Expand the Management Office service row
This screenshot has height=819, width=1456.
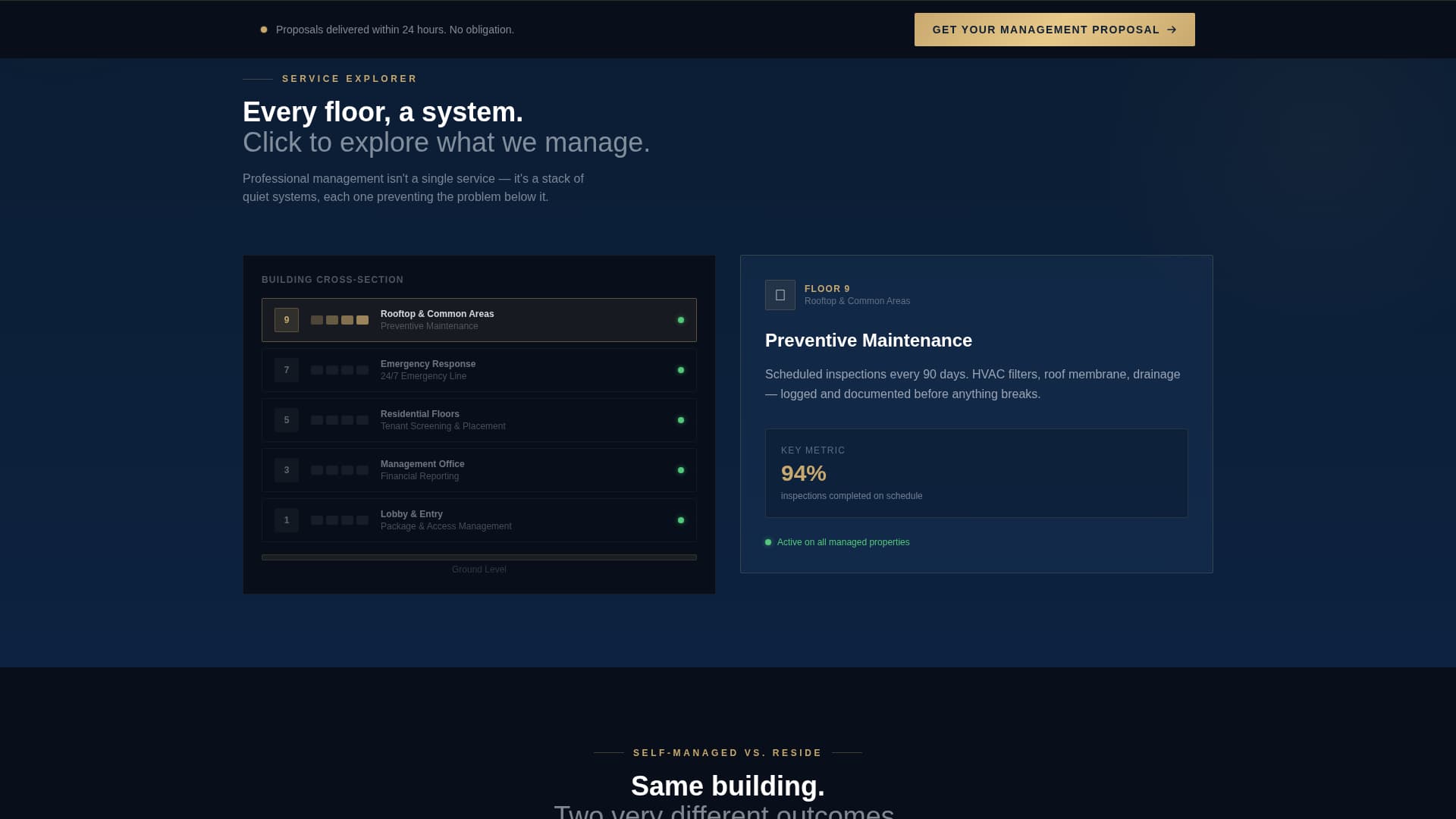479,470
